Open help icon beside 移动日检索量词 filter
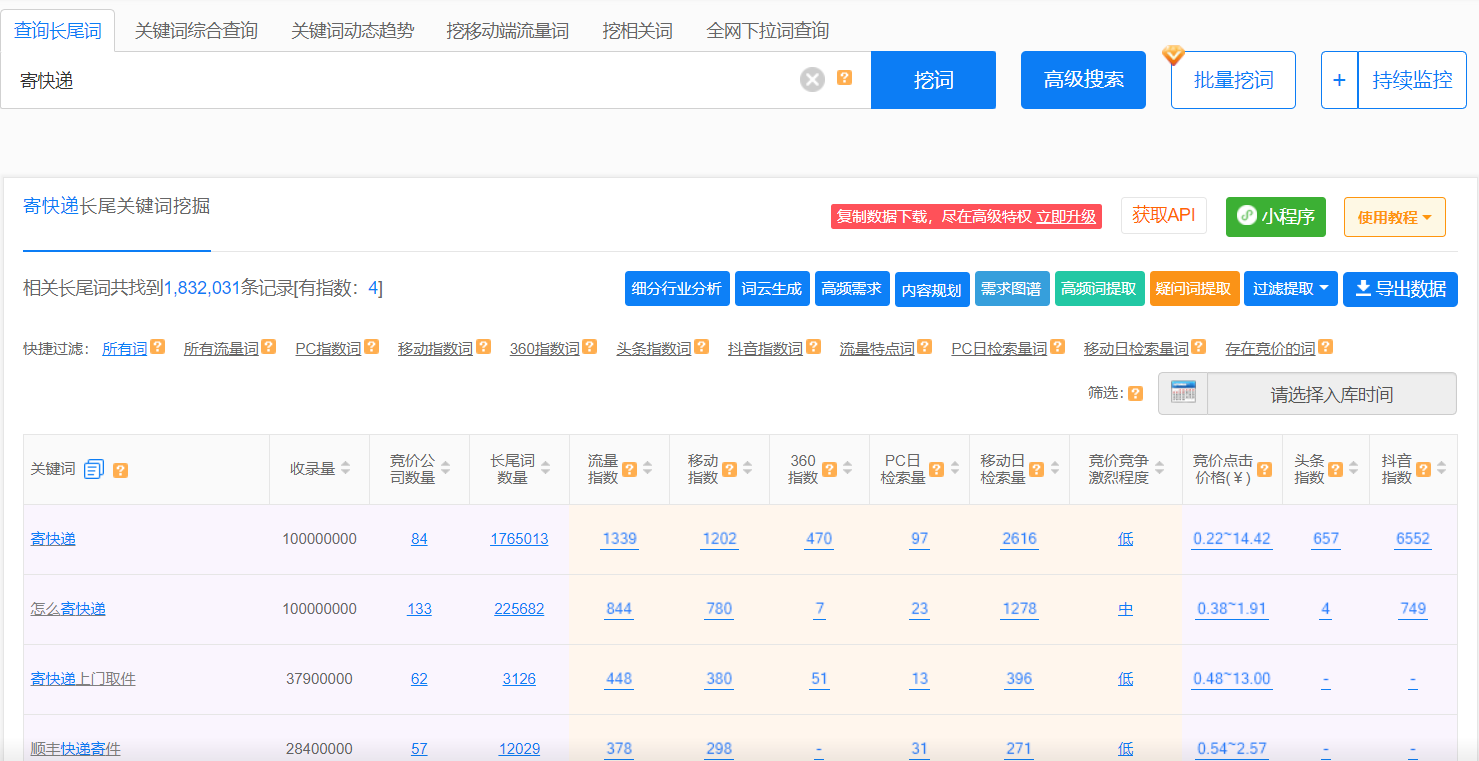Image resolution: width=1479 pixels, height=761 pixels. point(1198,347)
